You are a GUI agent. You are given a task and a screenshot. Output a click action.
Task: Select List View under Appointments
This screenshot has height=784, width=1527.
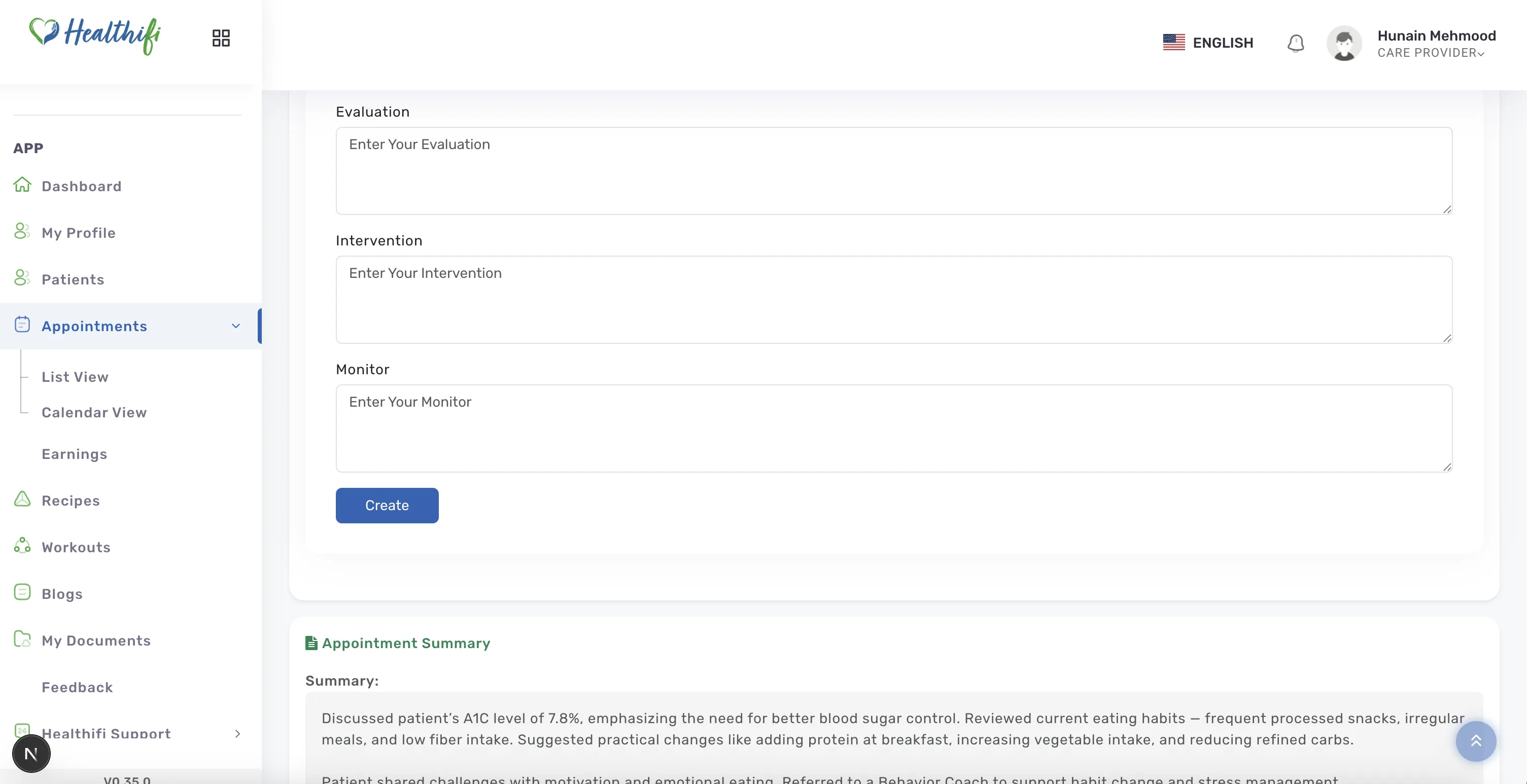tap(75, 377)
